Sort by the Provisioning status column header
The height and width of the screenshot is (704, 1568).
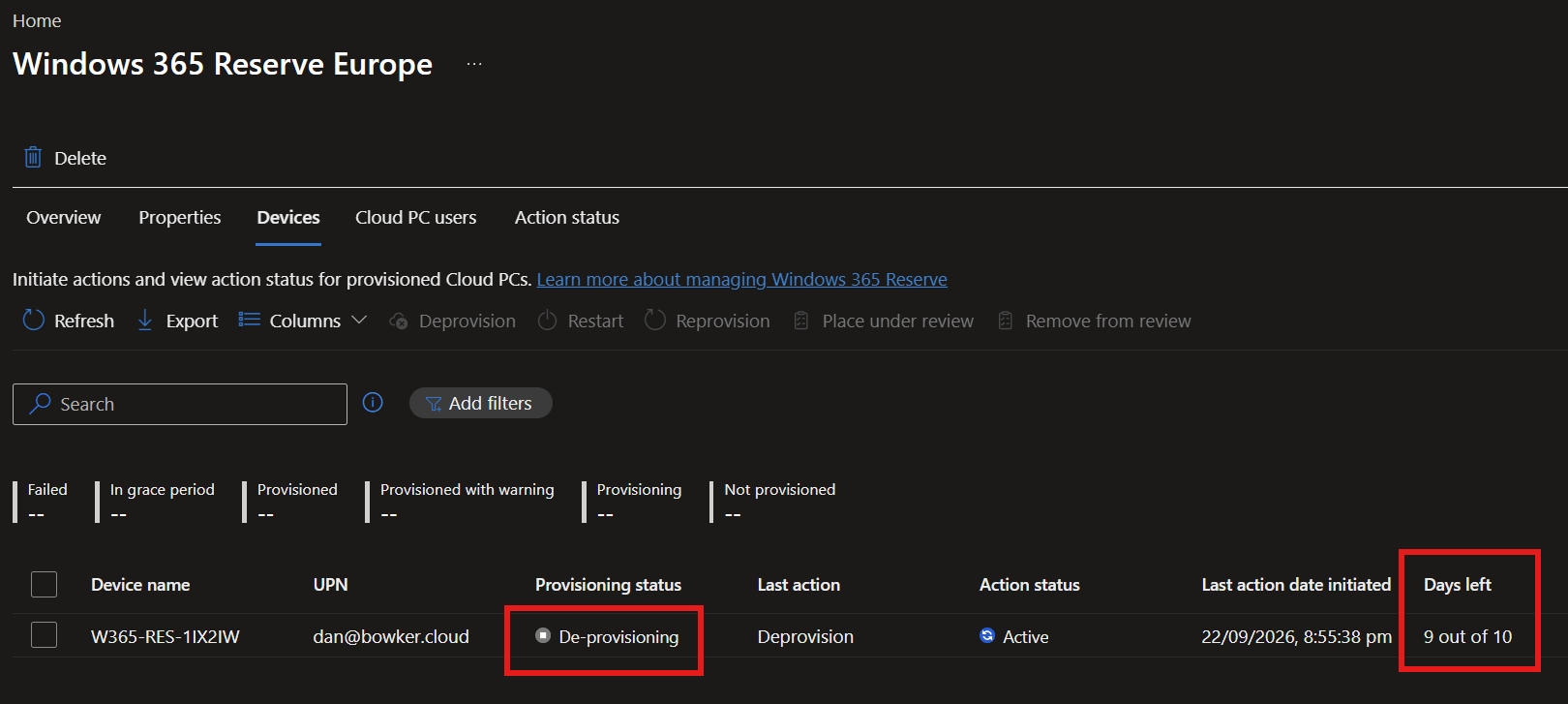pos(608,584)
